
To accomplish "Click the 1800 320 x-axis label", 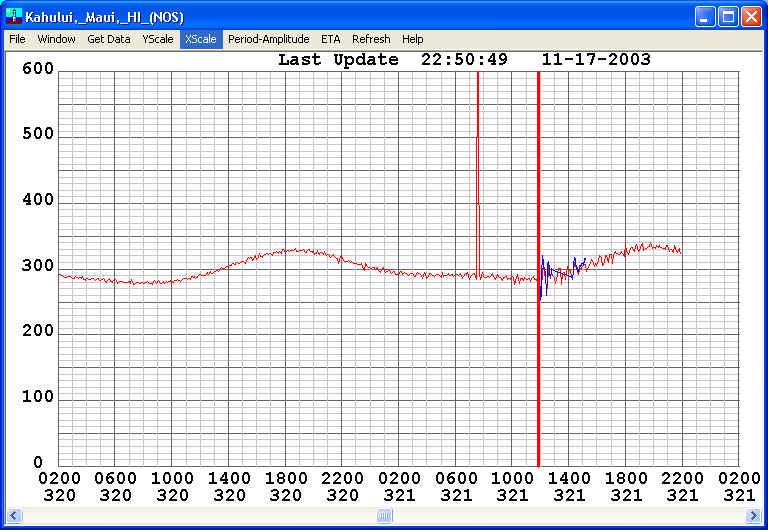I will click(286, 487).
